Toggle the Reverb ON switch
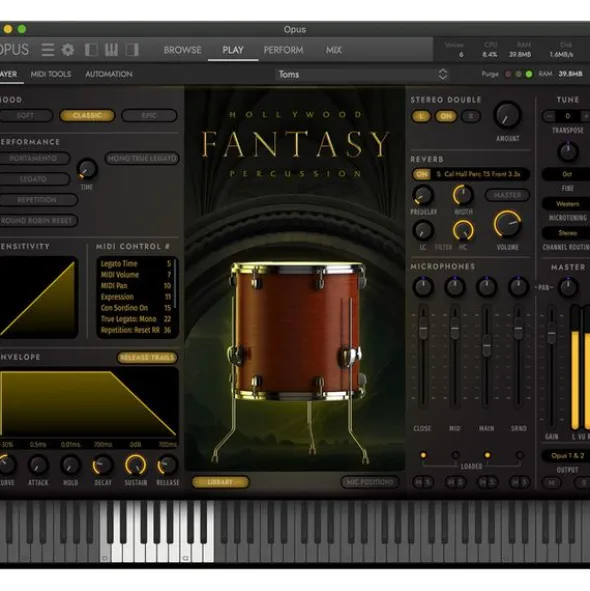590x591 pixels. [422, 174]
